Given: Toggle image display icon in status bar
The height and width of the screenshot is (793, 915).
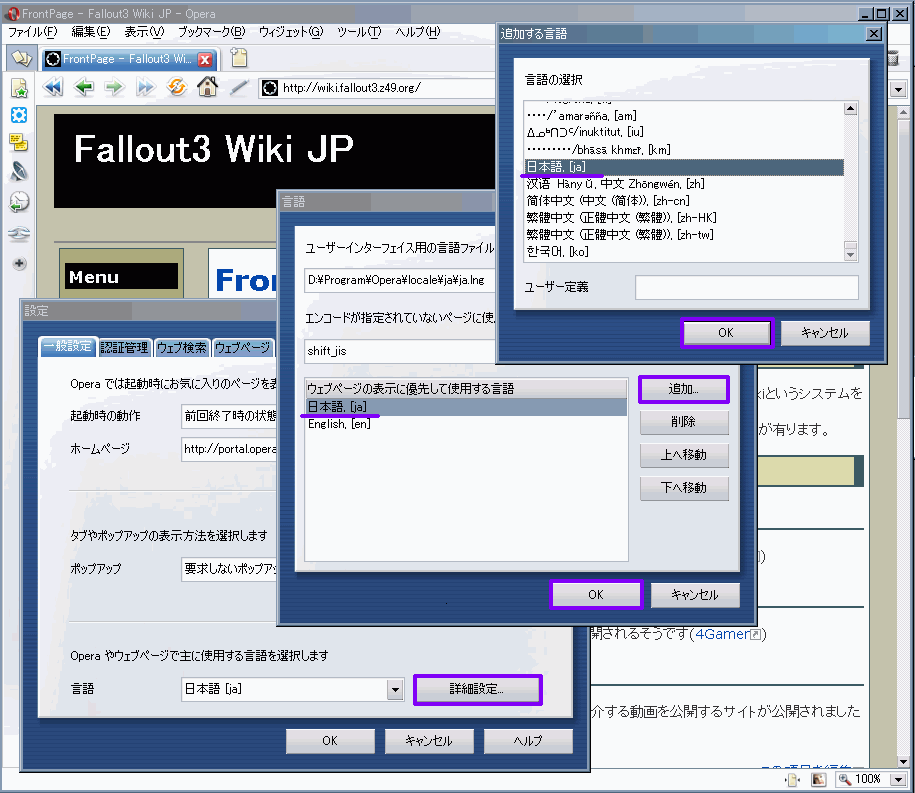Looking at the screenshot, I should (818, 779).
